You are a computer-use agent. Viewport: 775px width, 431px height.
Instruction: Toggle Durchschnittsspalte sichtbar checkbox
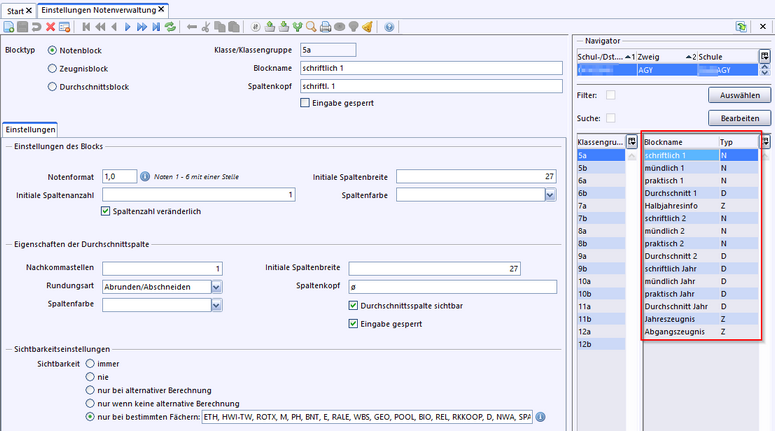coord(352,305)
